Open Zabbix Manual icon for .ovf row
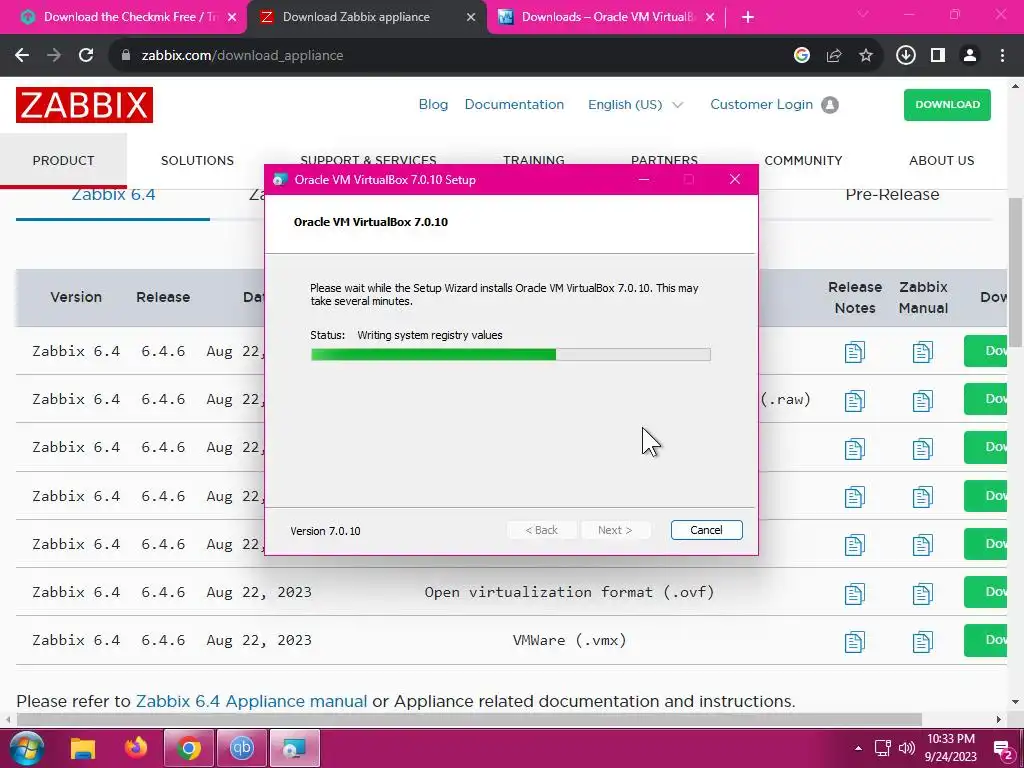1024x768 pixels. pyautogui.click(x=922, y=593)
